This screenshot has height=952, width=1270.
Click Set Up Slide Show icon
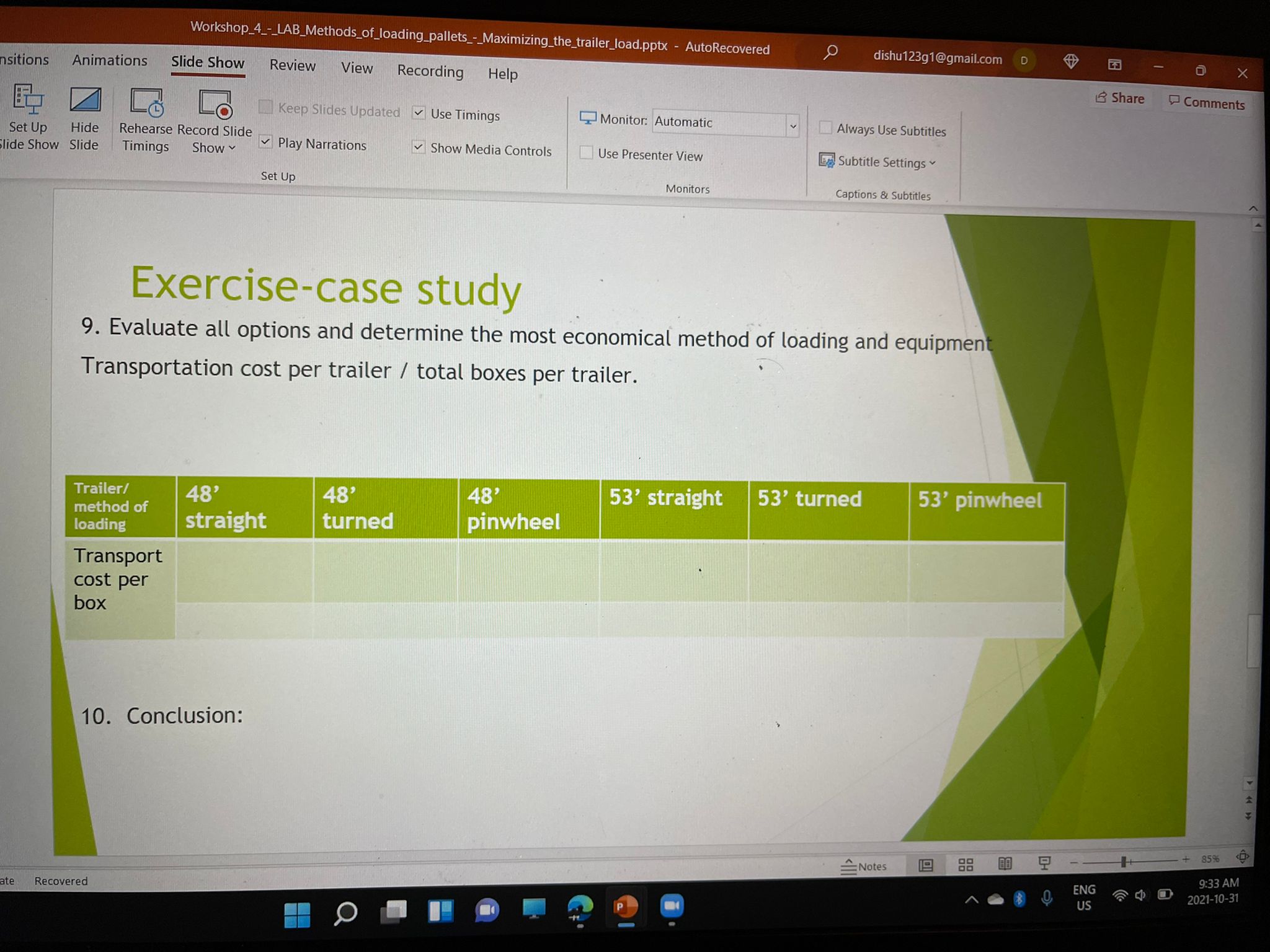coord(29,100)
